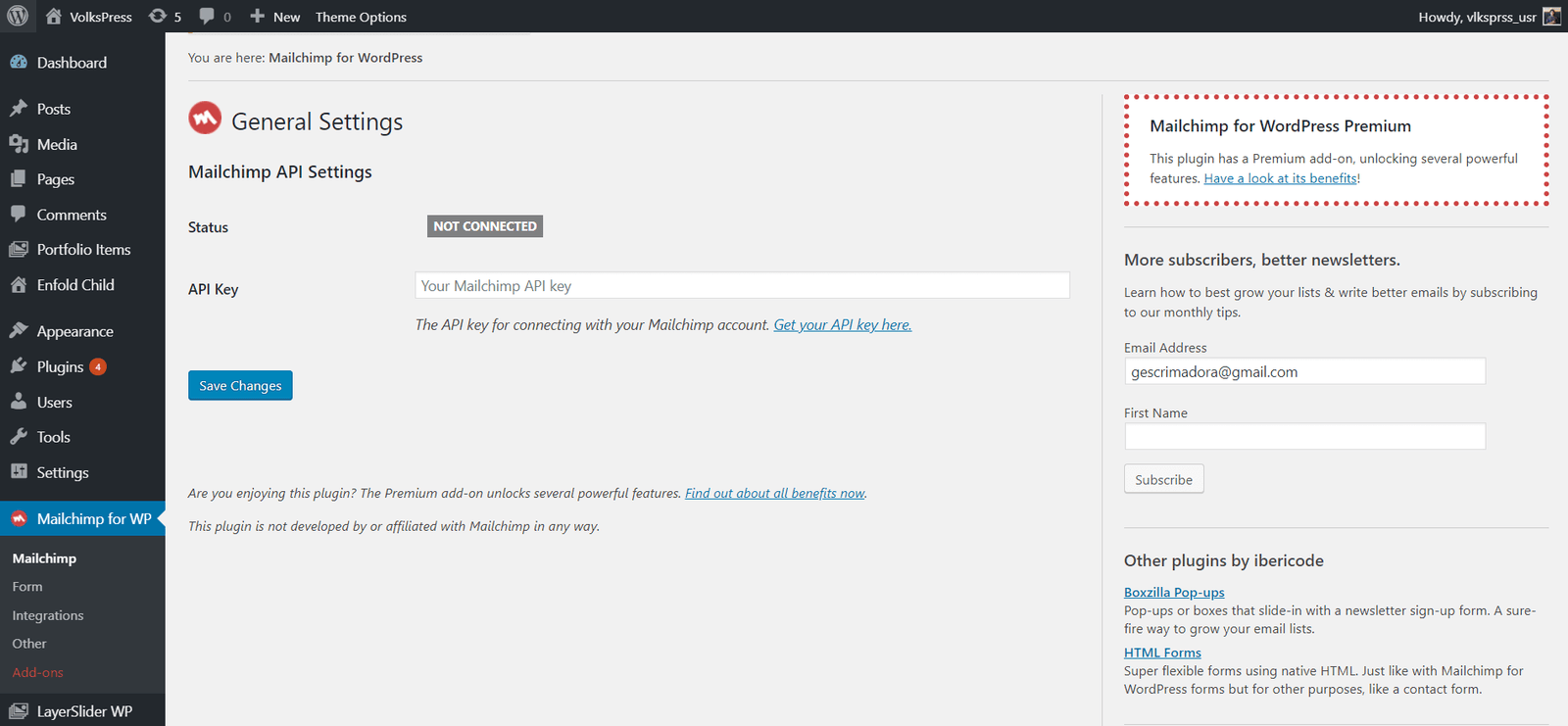Click the Mailchimp for WordPress breadcrumb text
Screen dimensions: 1568x726
346,58
